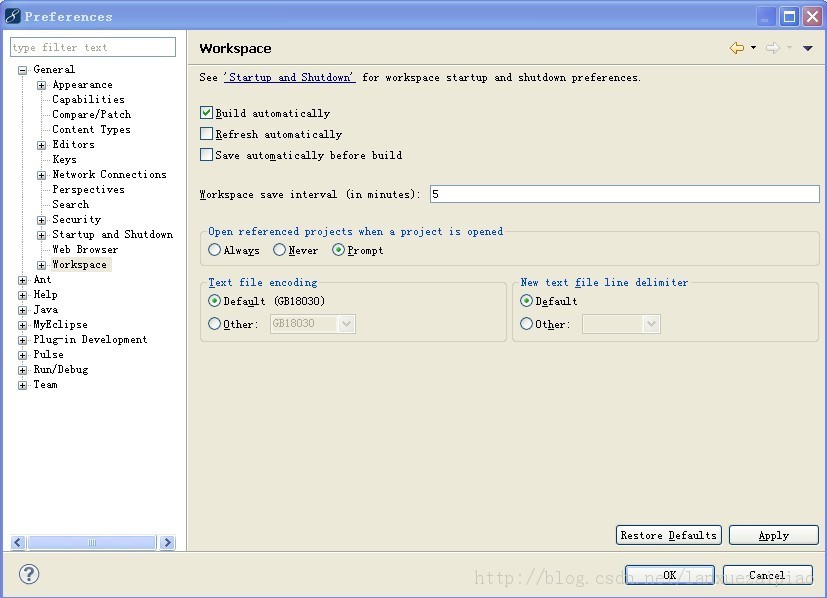
Task: Open the line delimiter combo box
Action: (621, 324)
